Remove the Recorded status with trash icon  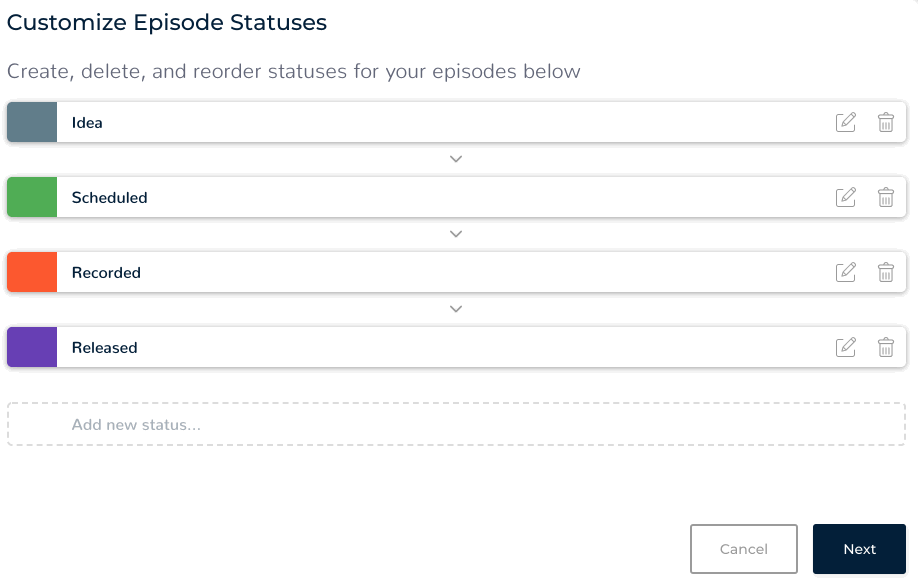point(886,272)
